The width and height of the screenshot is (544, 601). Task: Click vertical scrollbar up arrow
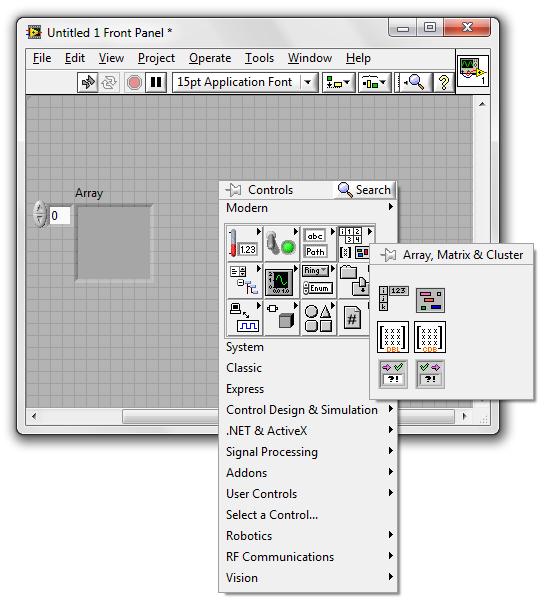tap(482, 103)
